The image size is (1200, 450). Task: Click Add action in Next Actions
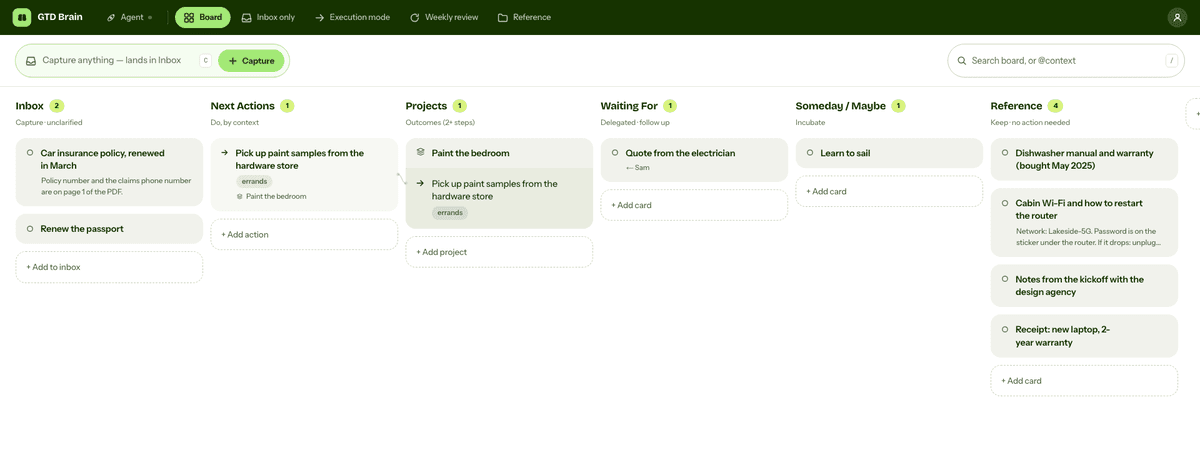304,234
